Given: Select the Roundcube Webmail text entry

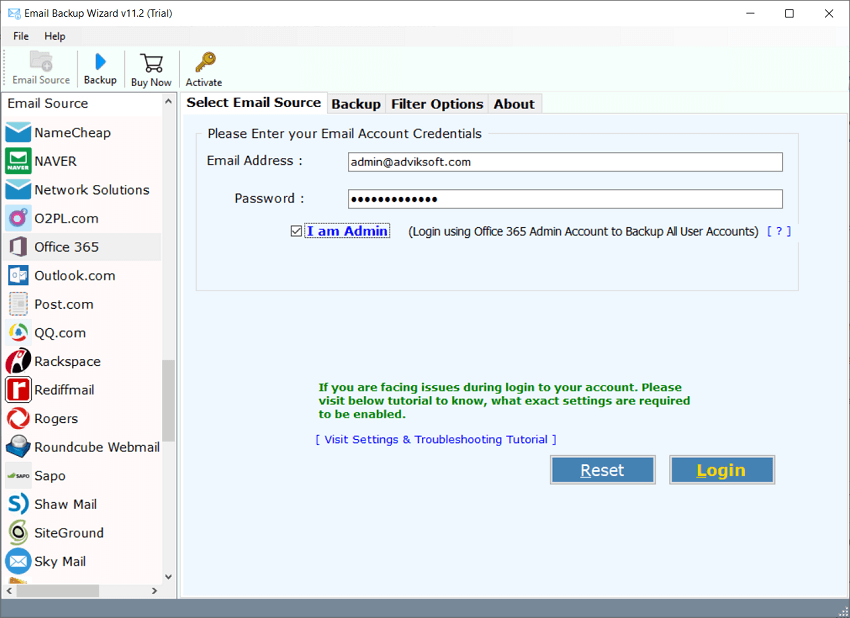Looking at the screenshot, I should (97, 447).
